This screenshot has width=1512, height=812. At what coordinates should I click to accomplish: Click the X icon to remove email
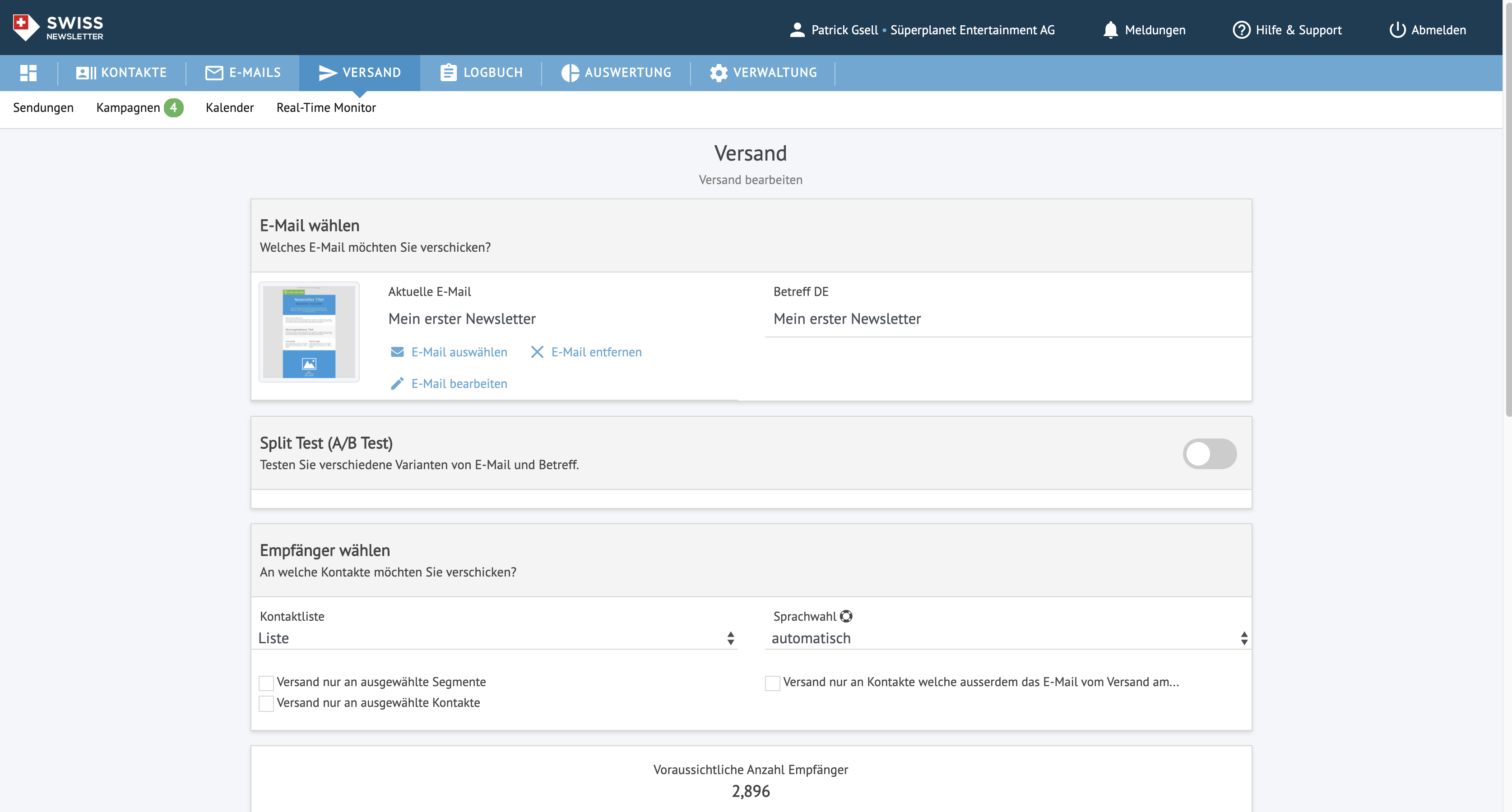coord(537,352)
